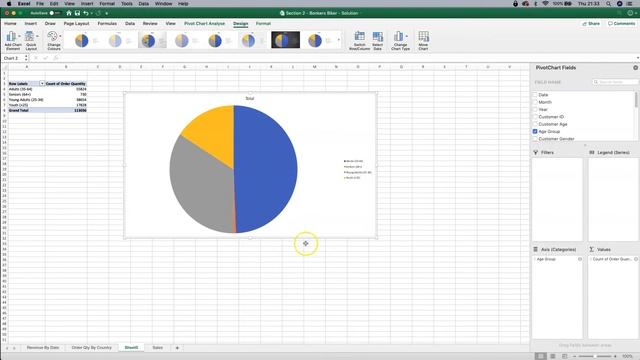Click the zoom out minus button
The width and height of the screenshot is (640, 360).
(574, 356)
